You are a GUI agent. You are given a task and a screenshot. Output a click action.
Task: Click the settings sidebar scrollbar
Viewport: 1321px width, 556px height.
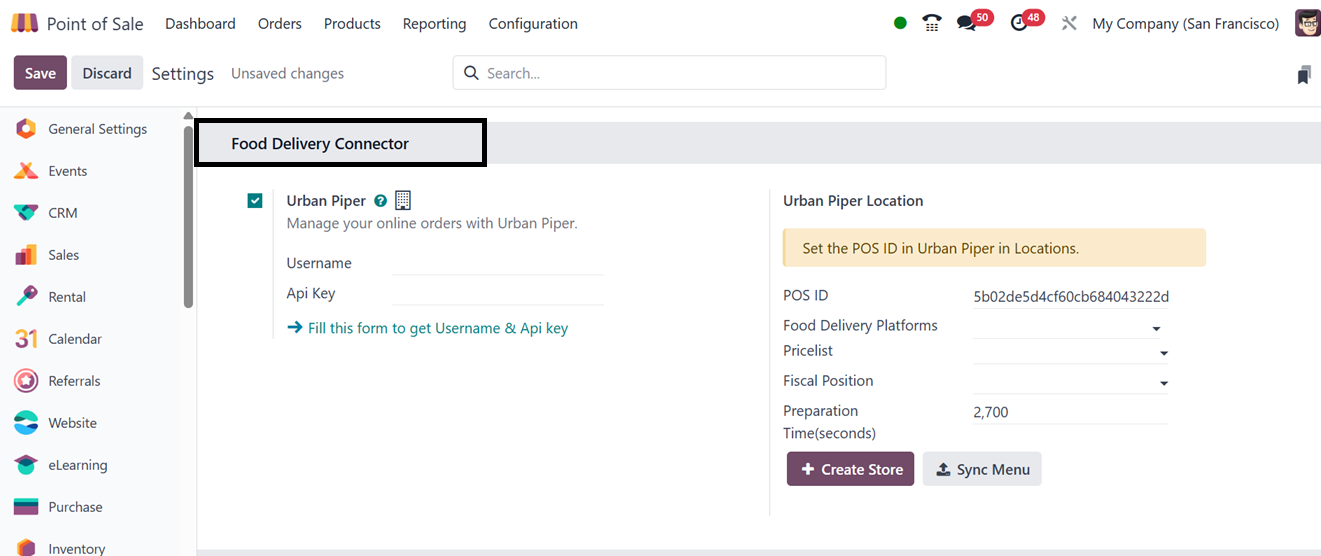[188, 210]
